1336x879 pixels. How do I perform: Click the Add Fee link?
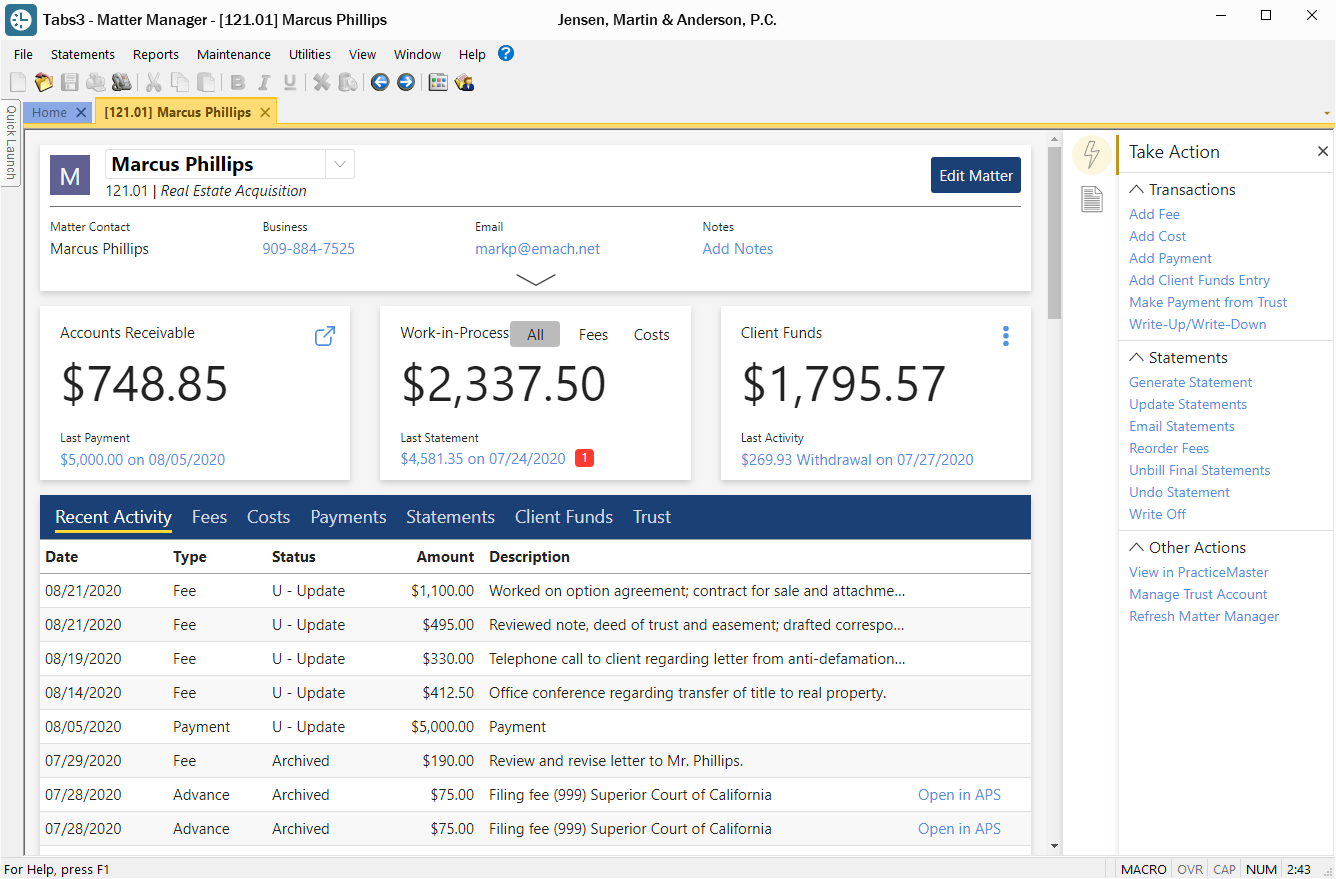(x=1154, y=214)
